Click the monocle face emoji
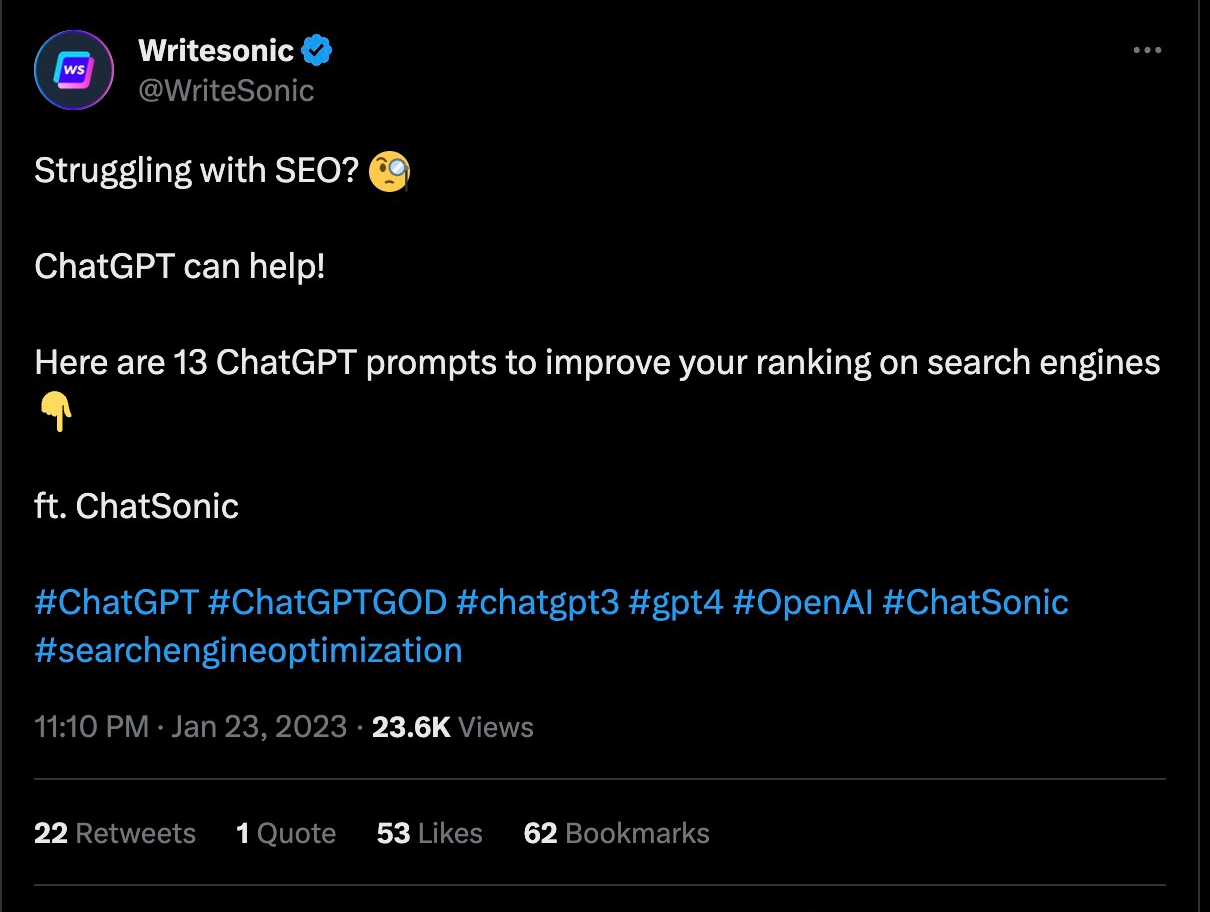The image size is (1210, 912). tap(389, 172)
